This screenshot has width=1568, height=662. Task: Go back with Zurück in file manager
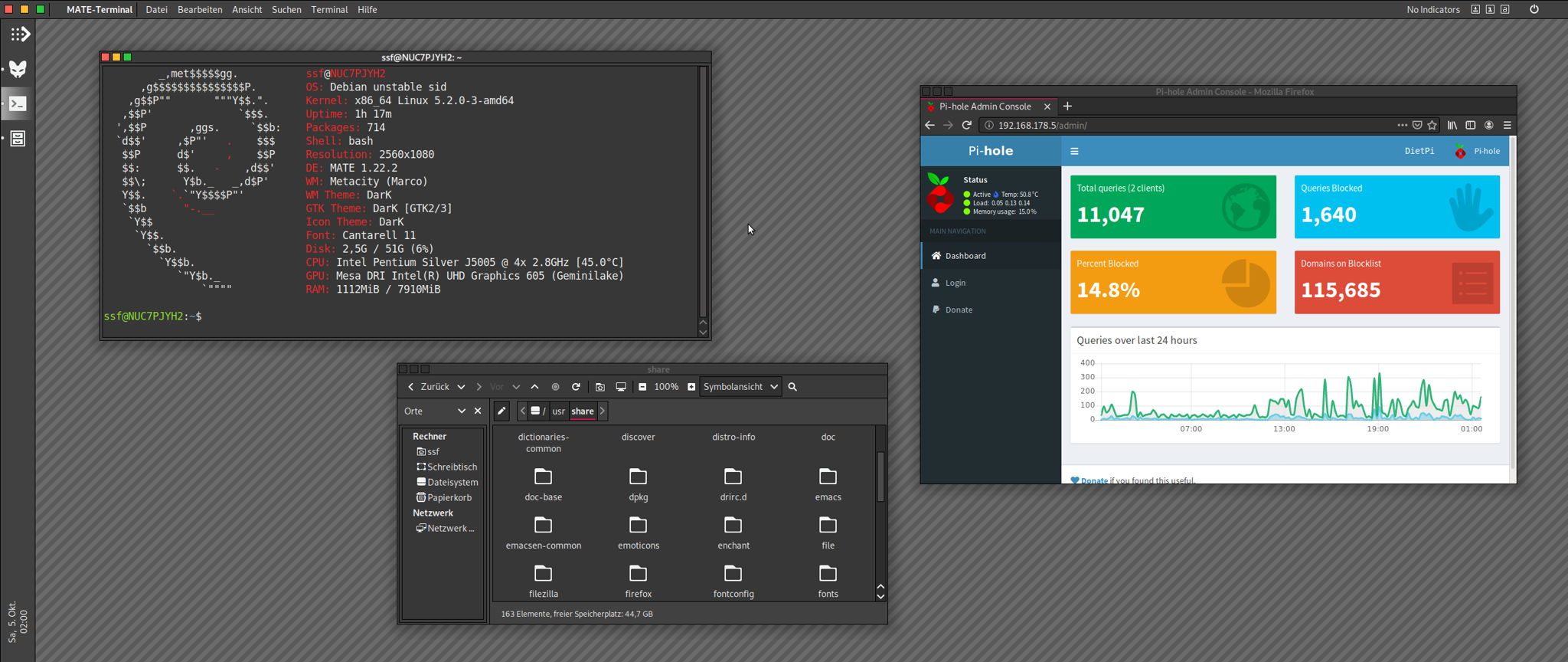(x=428, y=387)
